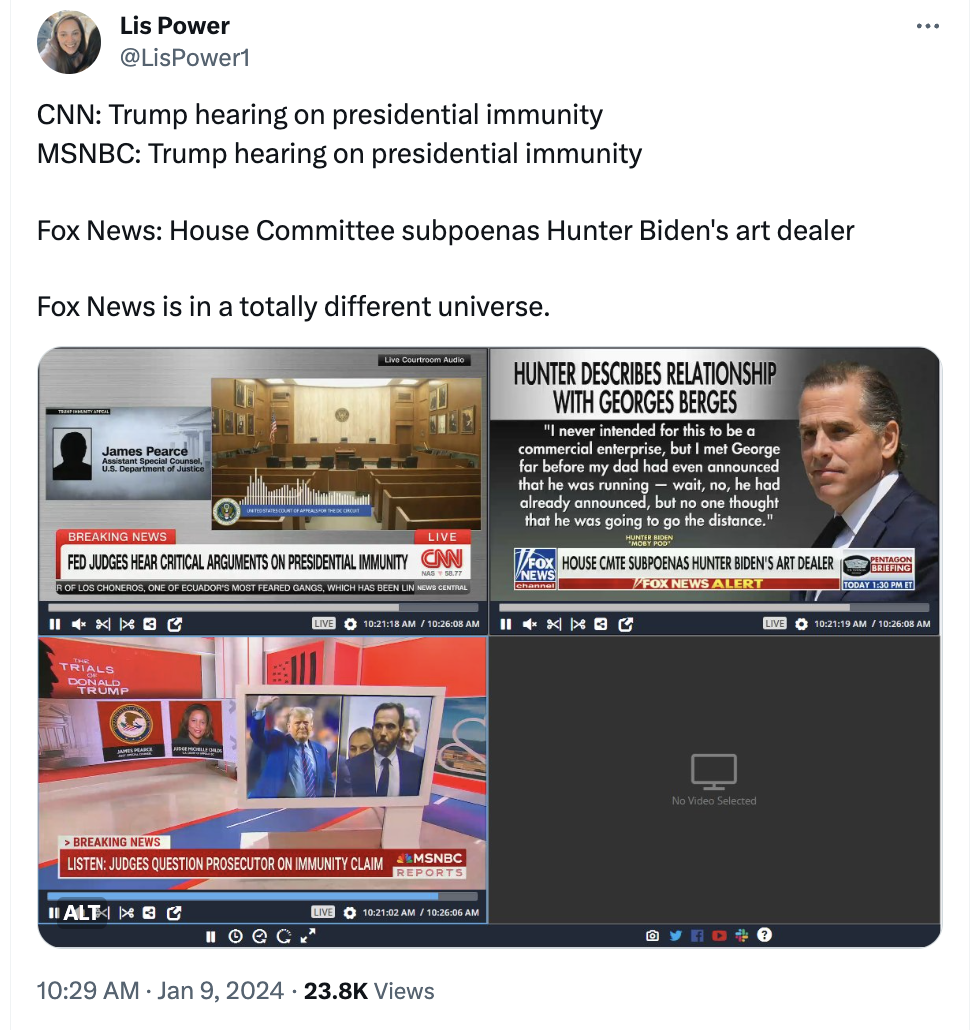
Task: Mute the Fox News feed speaker icon
Action: pyautogui.click(x=529, y=624)
